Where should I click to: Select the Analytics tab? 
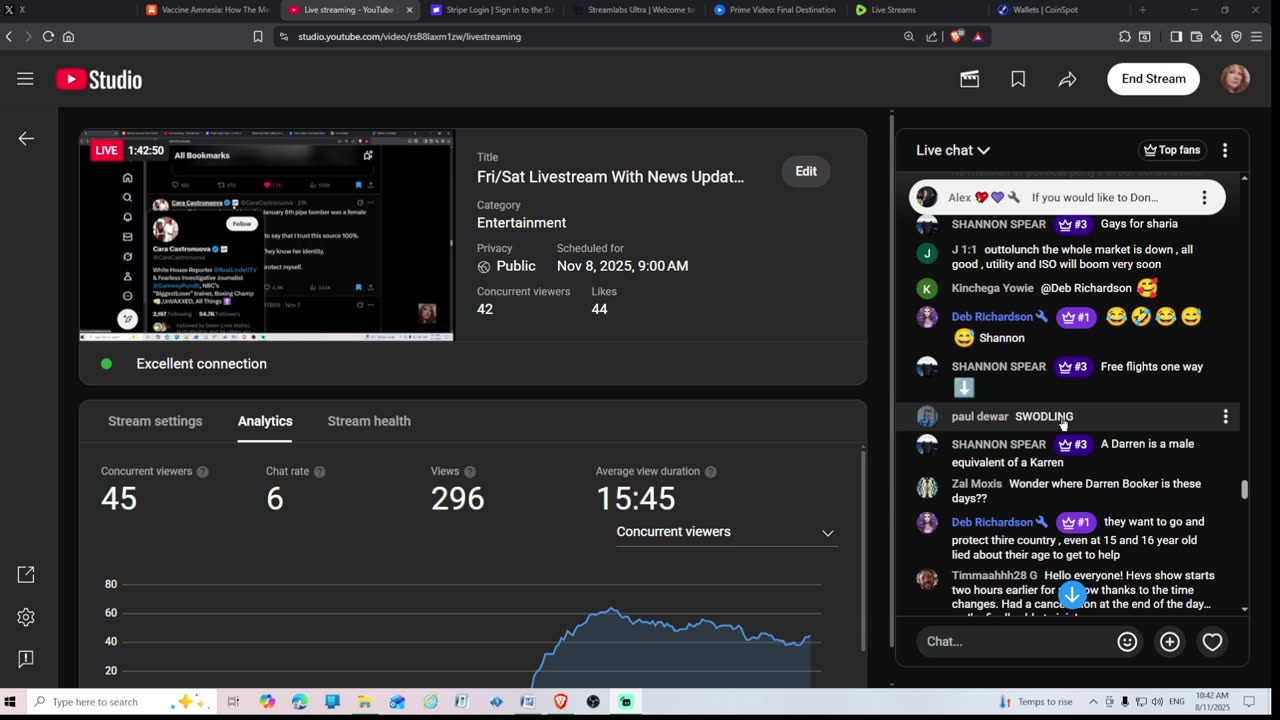(x=265, y=421)
